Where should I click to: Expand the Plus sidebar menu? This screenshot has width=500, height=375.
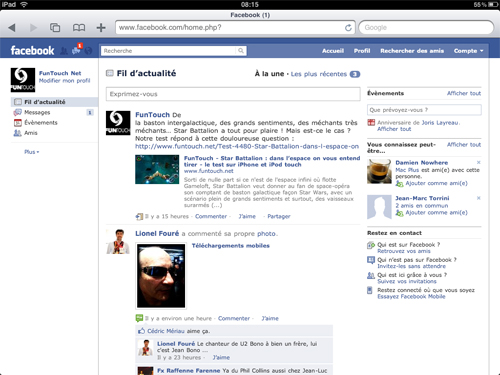31,152
